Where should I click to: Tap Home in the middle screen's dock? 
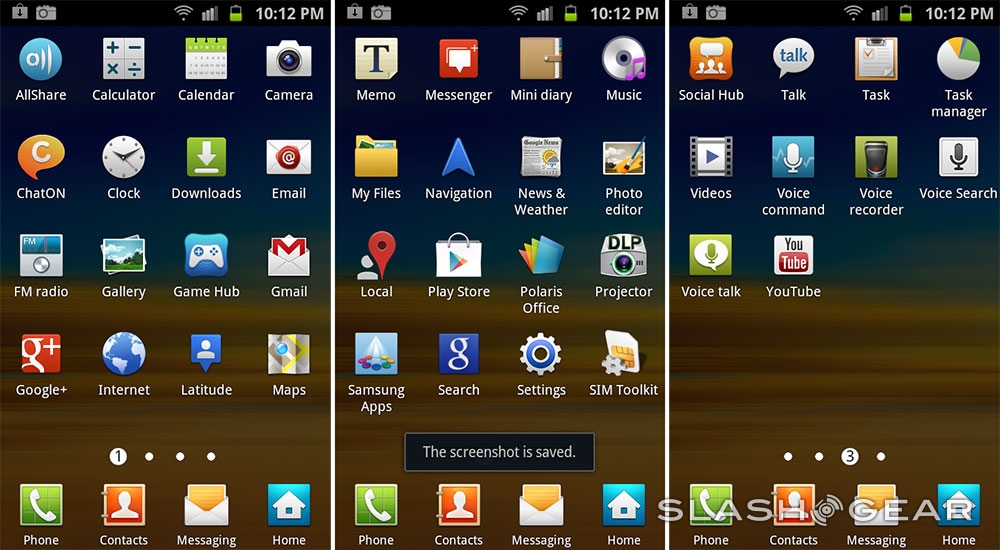tap(624, 505)
